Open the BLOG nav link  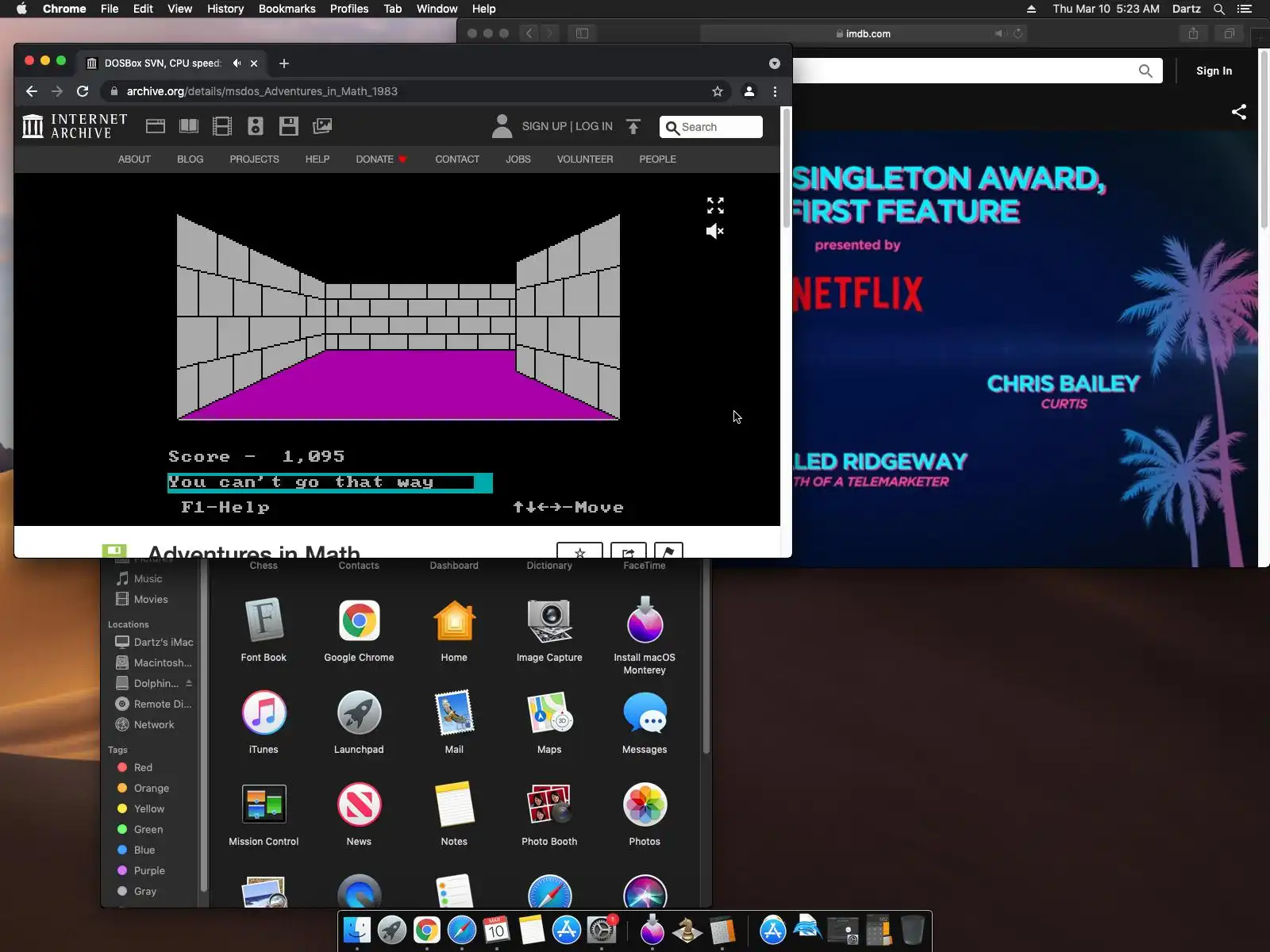(190, 159)
